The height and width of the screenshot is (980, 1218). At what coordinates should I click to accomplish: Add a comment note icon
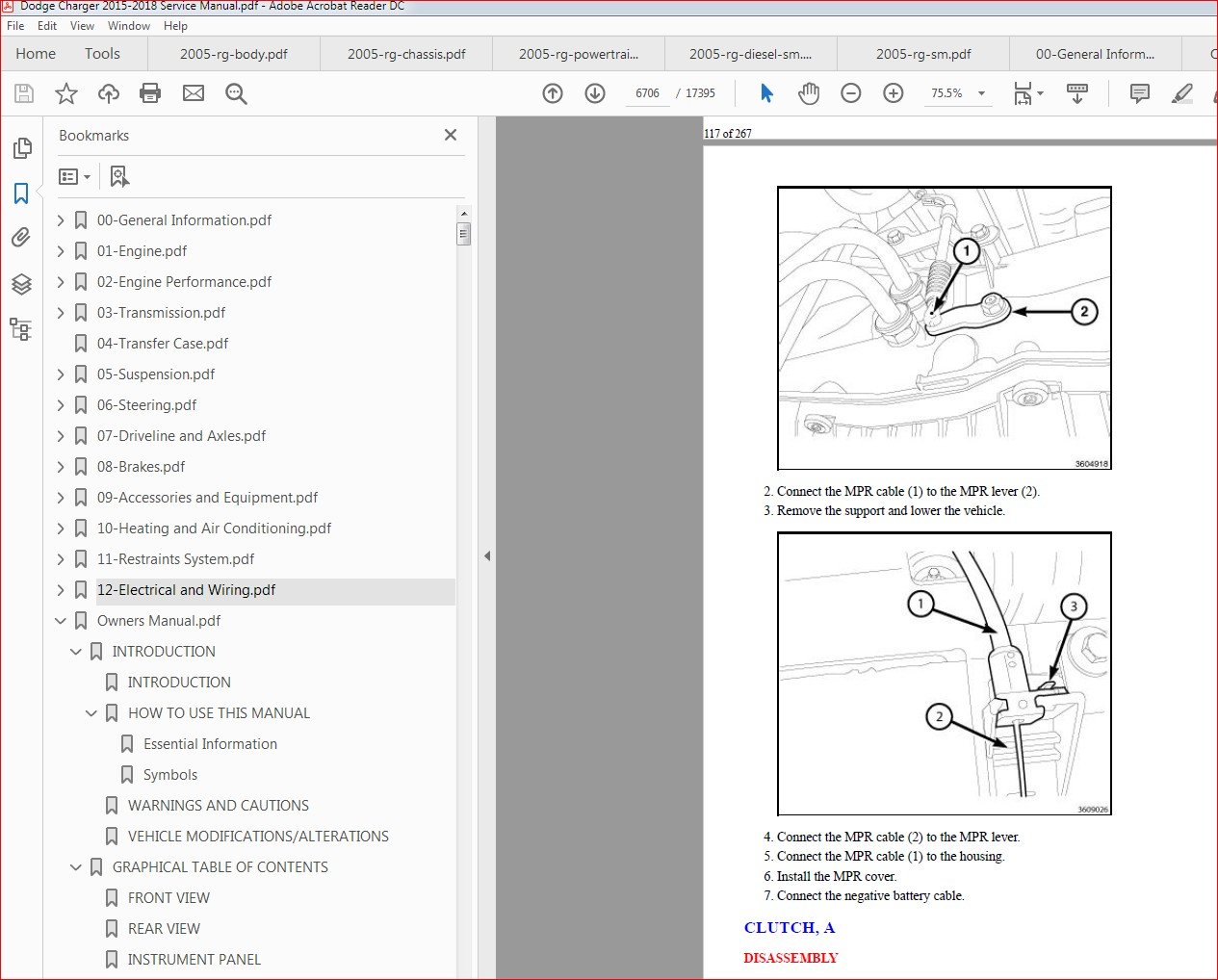[x=1140, y=93]
